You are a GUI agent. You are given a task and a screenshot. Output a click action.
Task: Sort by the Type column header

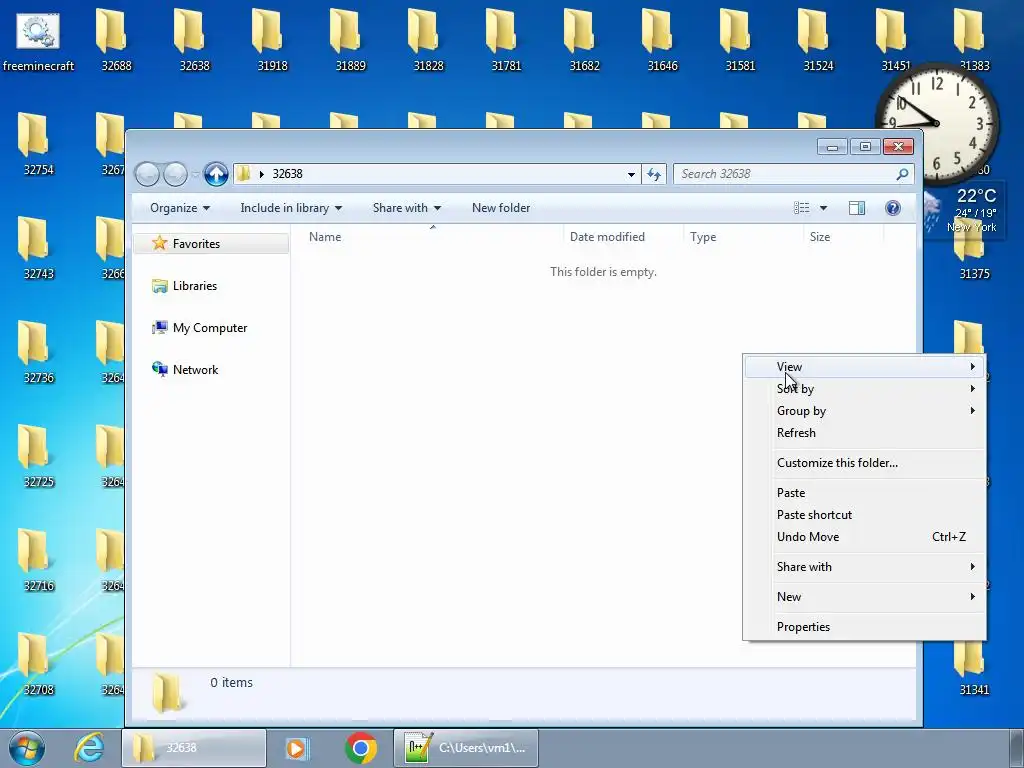(x=743, y=236)
